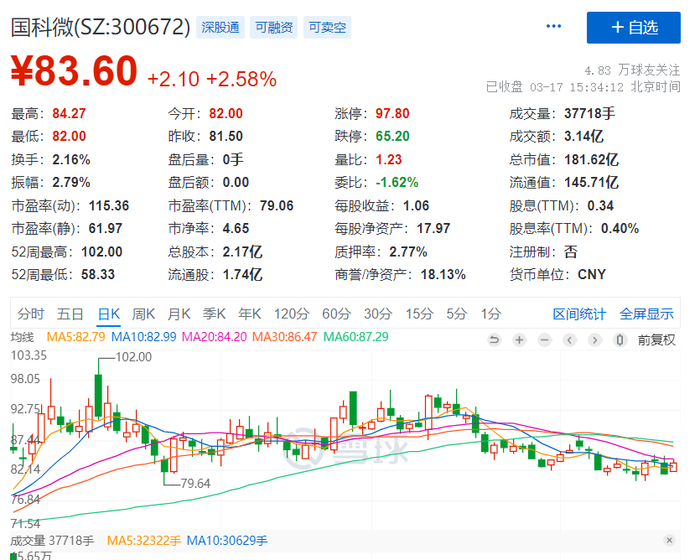
Task: Switch to the 1分 interval tab
Action: click(x=491, y=314)
